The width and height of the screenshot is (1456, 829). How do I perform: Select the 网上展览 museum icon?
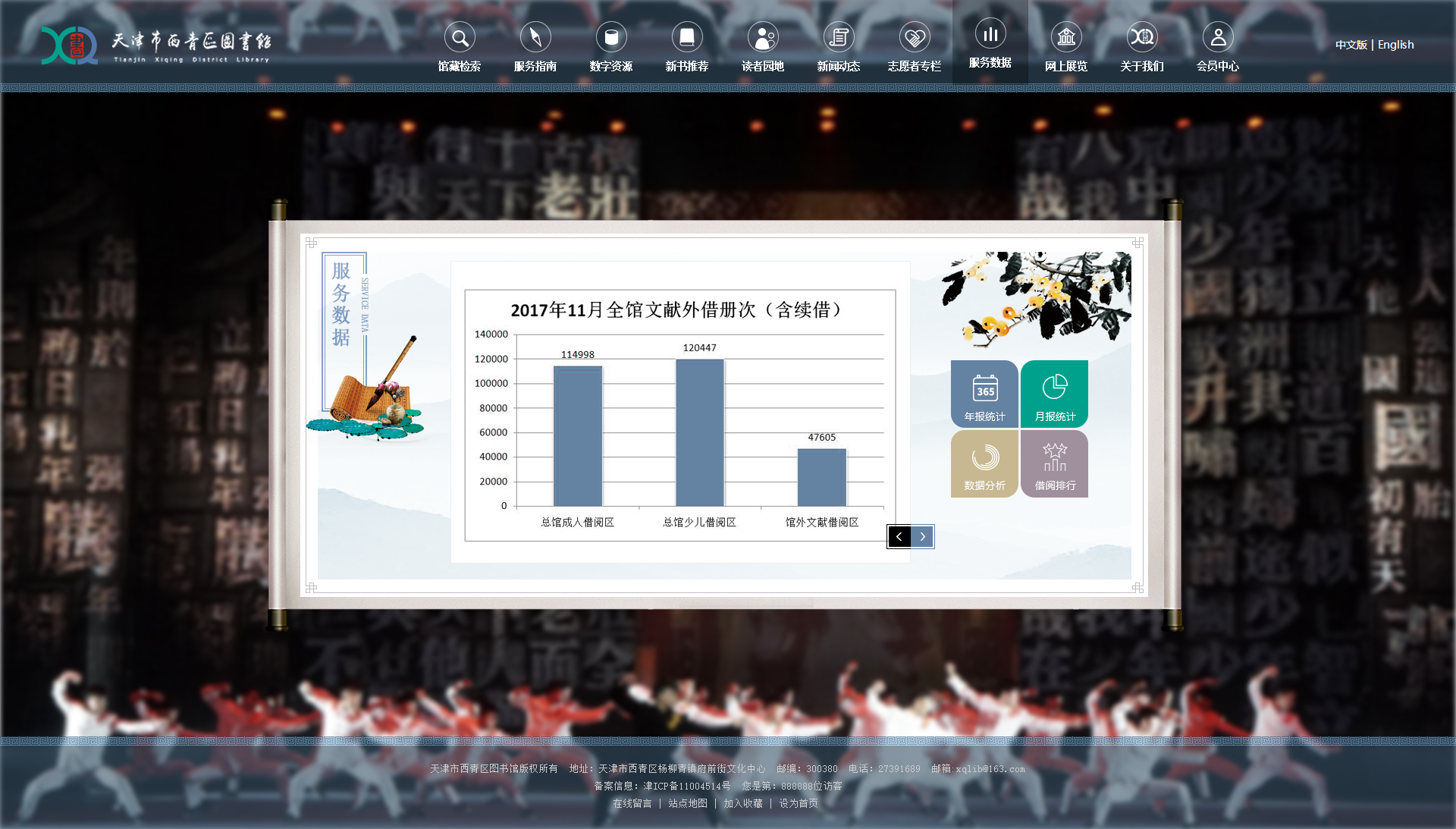(1066, 37)
